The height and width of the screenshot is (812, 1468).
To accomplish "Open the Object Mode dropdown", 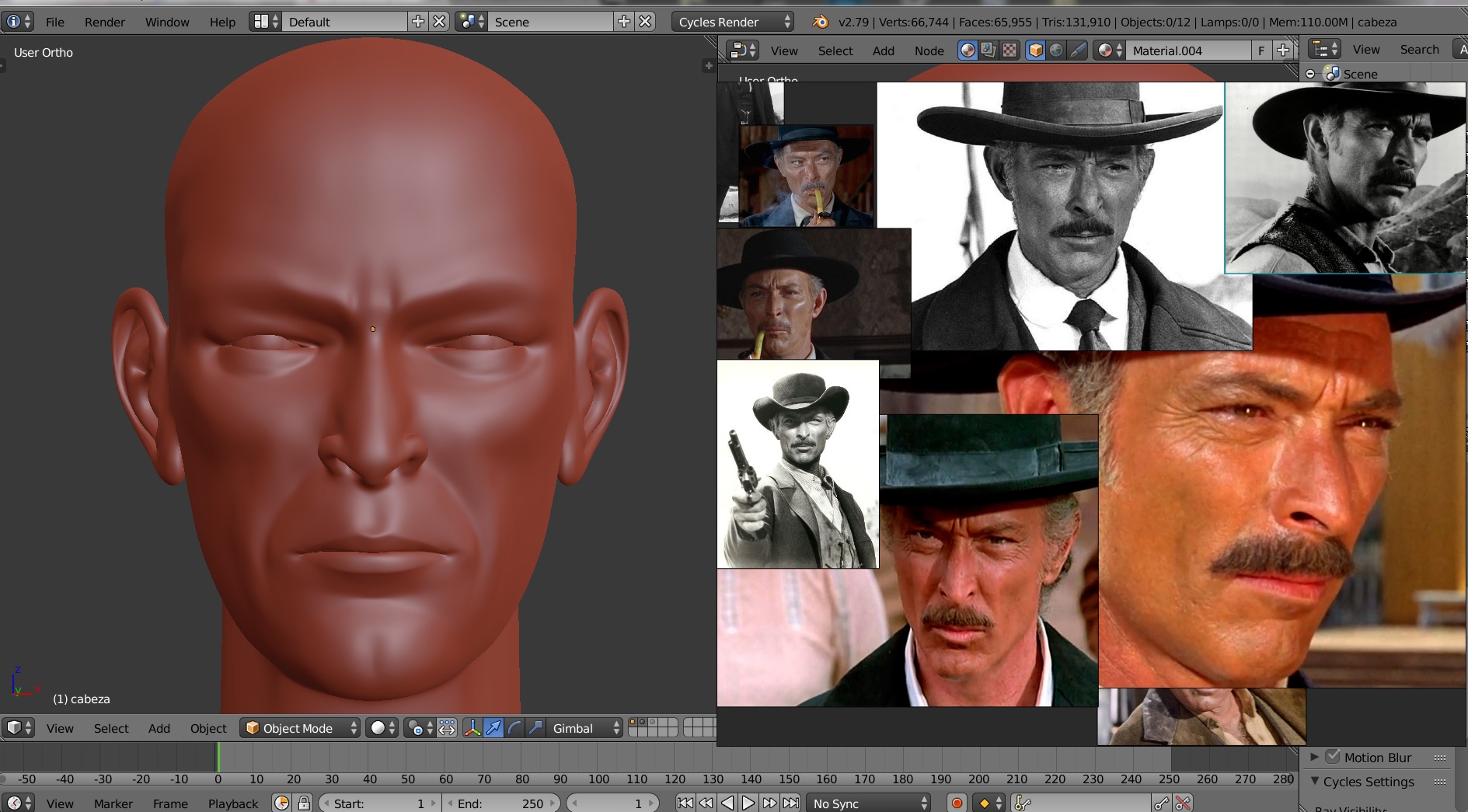I will pos(300,728).
